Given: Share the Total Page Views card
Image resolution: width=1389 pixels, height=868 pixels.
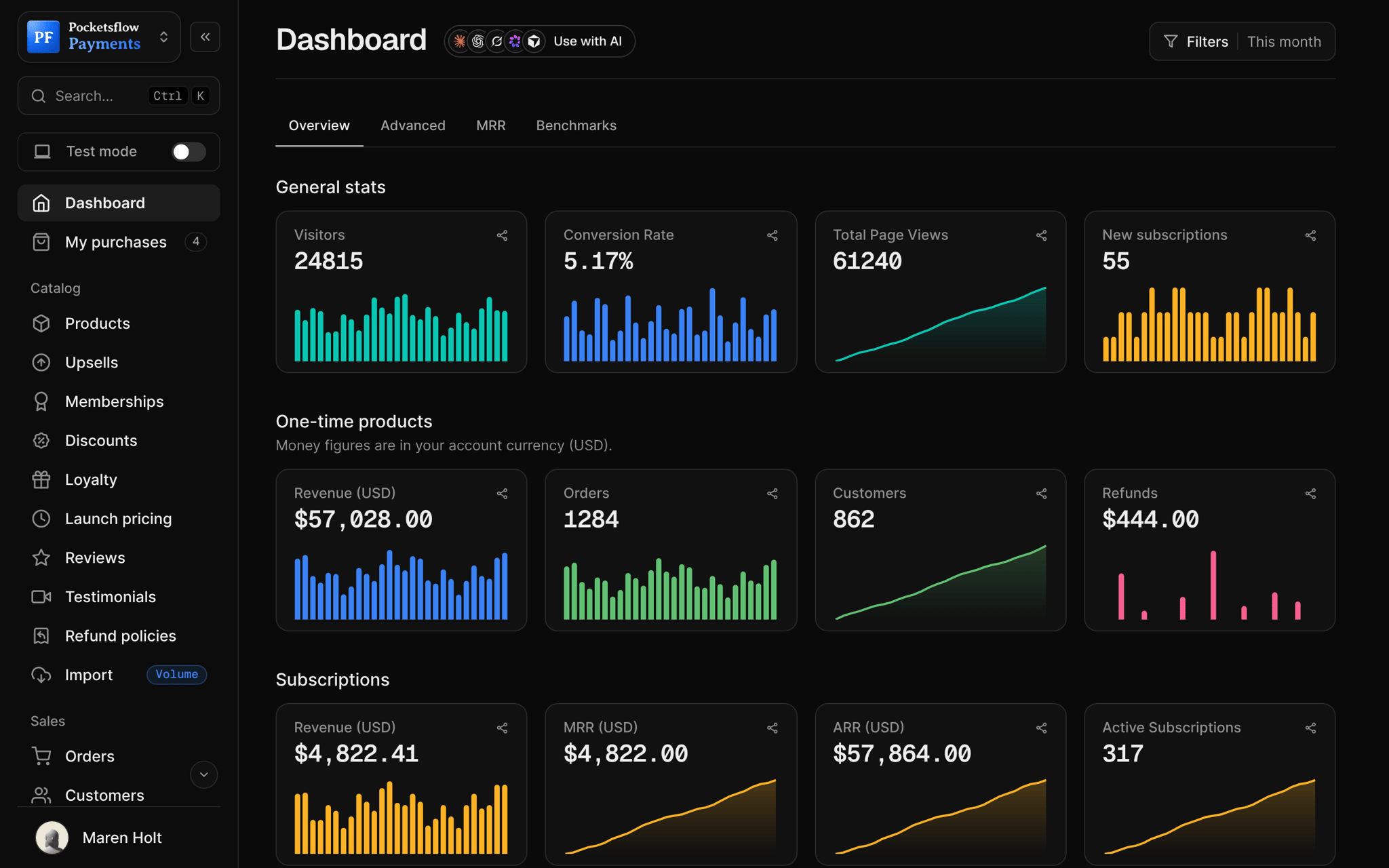Looking at the screenshot, I should tap(1041, 235).
